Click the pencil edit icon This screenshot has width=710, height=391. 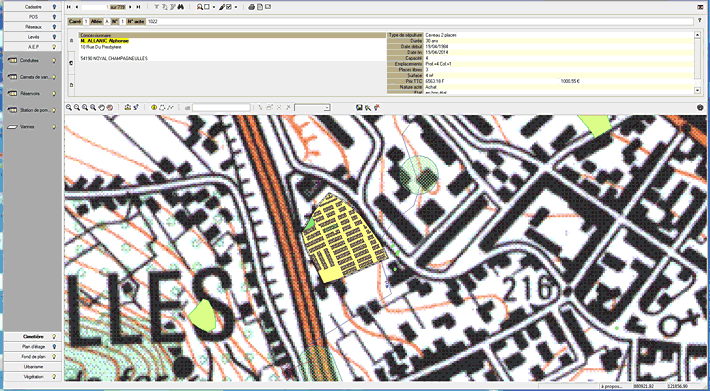(x=222, y=7)
